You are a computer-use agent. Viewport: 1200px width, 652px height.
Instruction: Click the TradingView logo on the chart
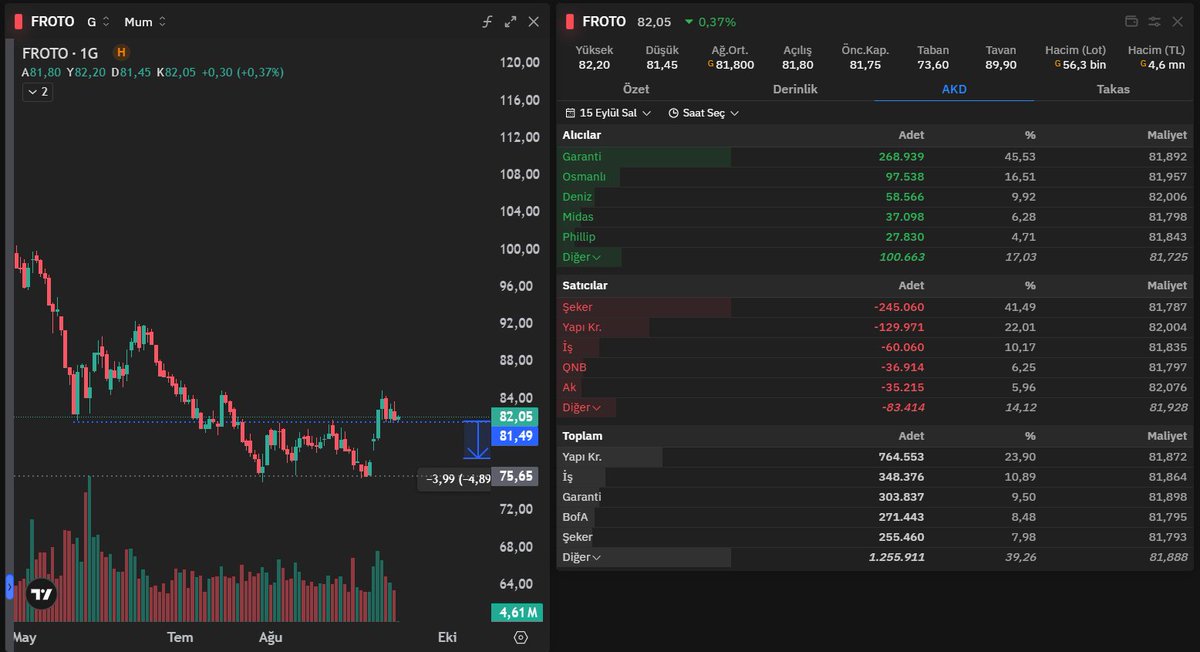[41, 594]
